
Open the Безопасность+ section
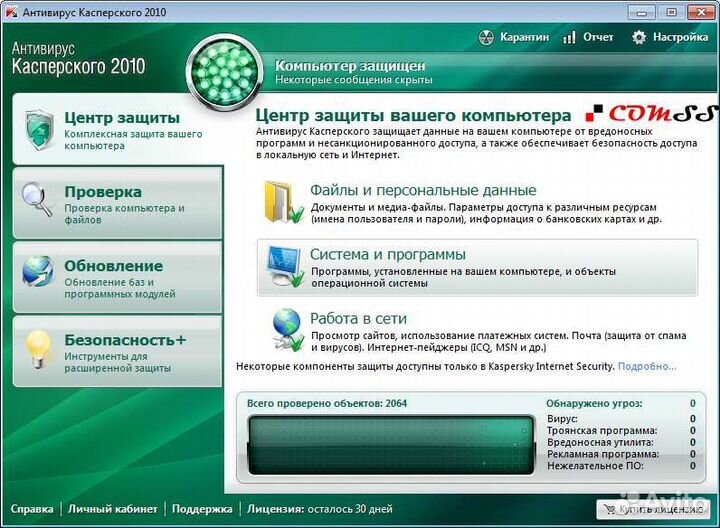pos(118,351)
